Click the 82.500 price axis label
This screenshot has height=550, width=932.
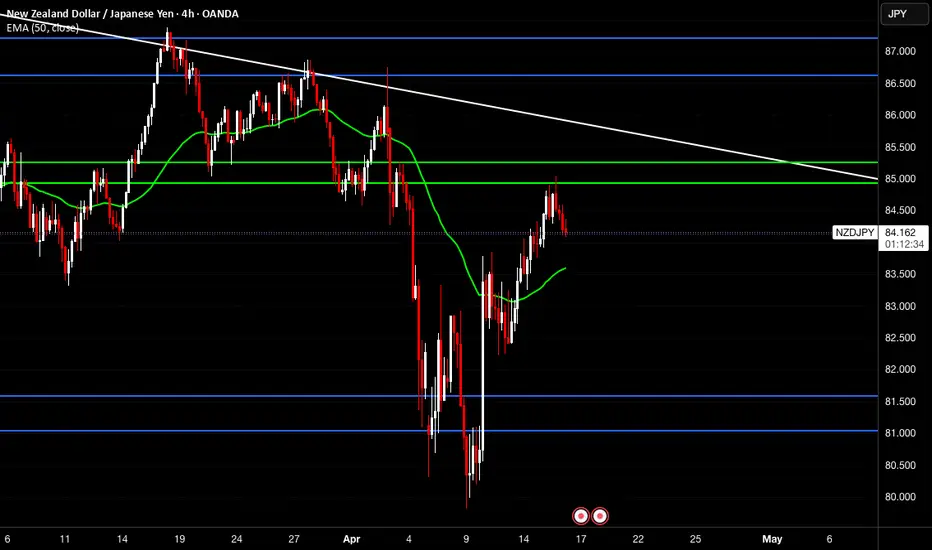[x=900, y=338]
